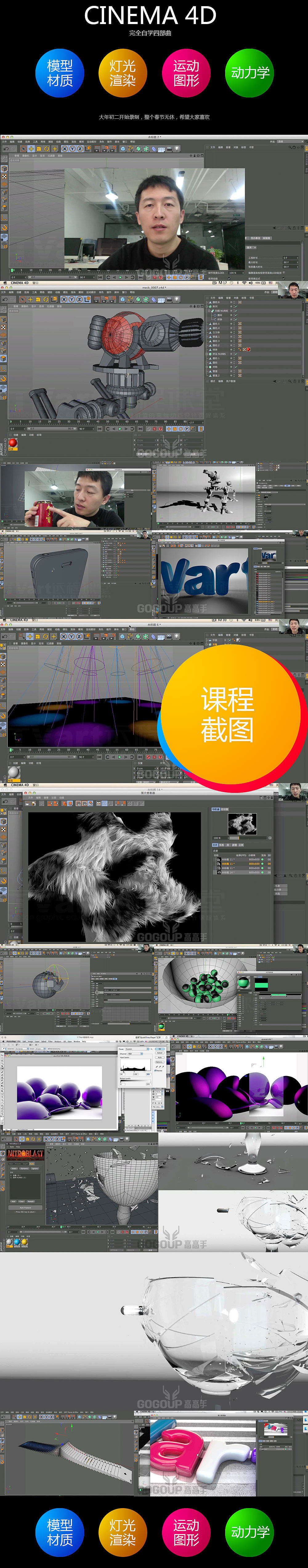Select the Move tool in the mech model screenshot
The image size is (308, 1568).
click(31, 299)
